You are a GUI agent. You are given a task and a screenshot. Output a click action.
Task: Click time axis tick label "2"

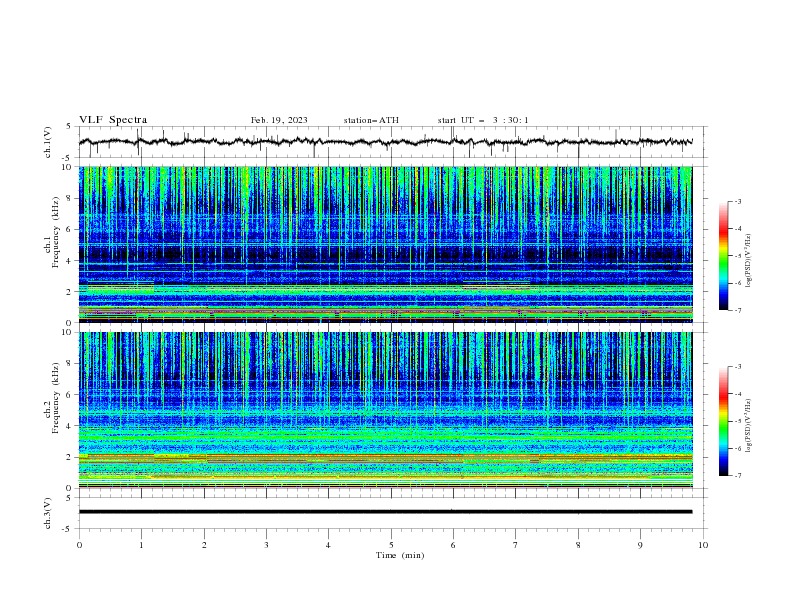[204, 545]
